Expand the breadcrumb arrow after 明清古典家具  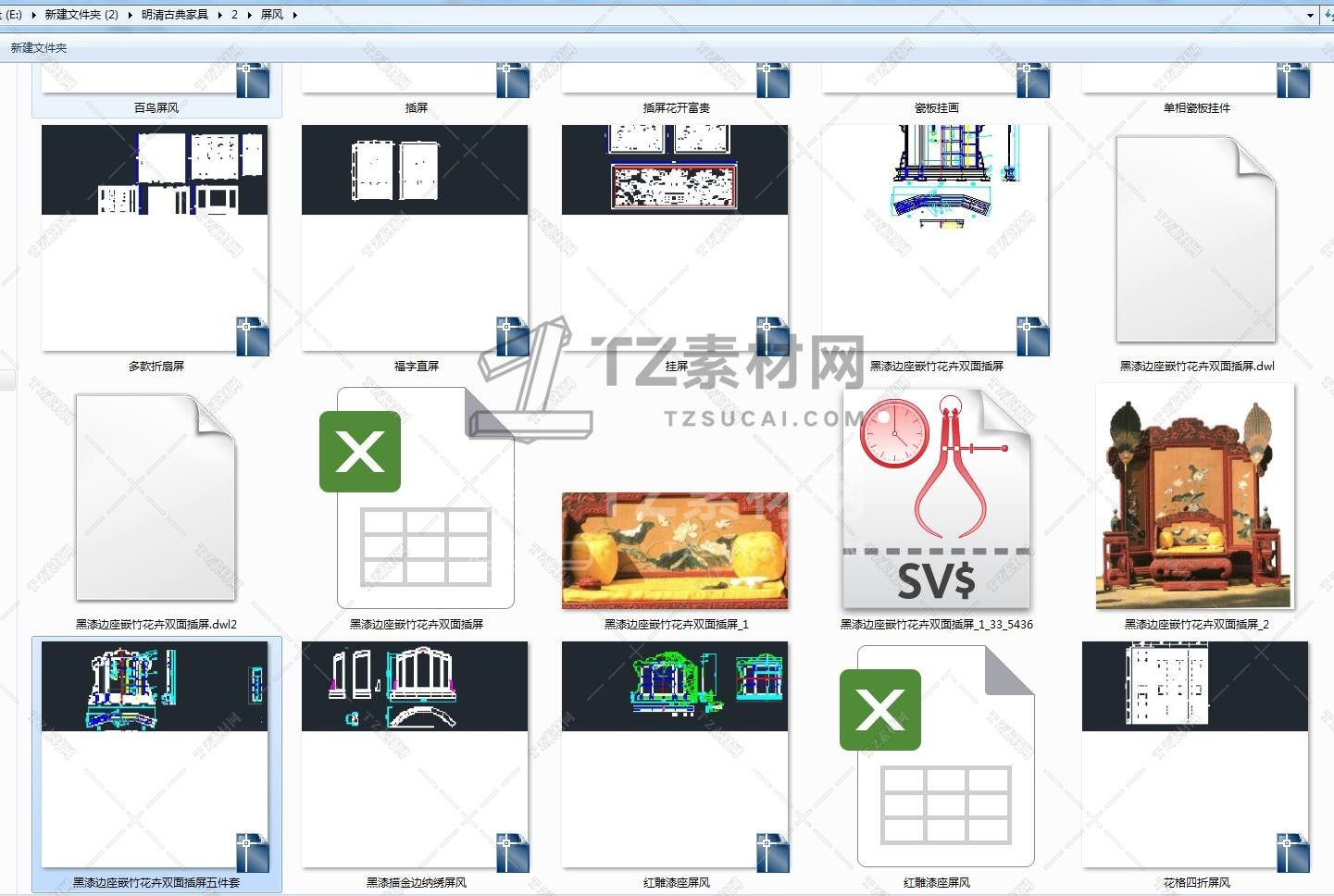219,15
